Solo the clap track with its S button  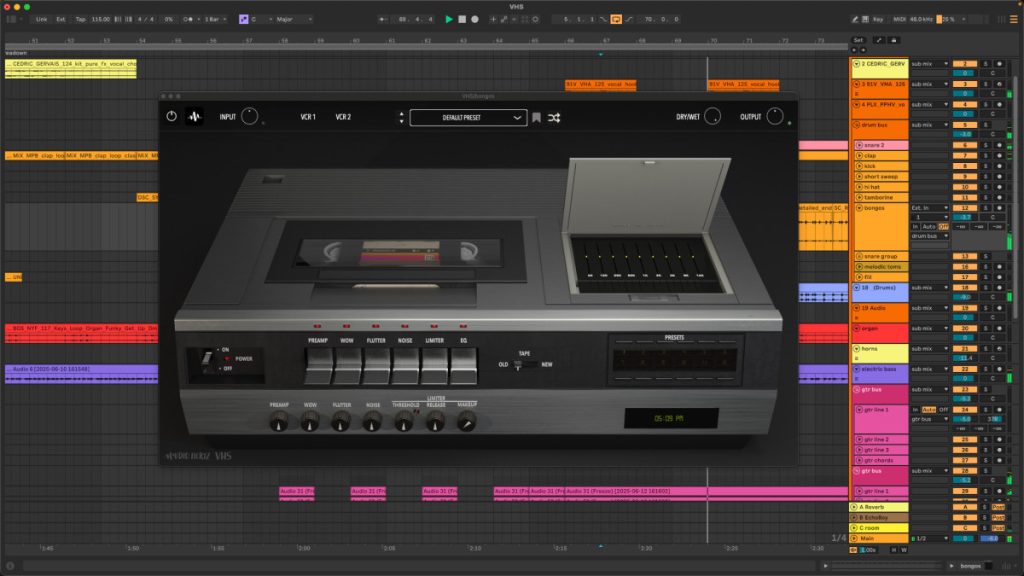(985, 155)
